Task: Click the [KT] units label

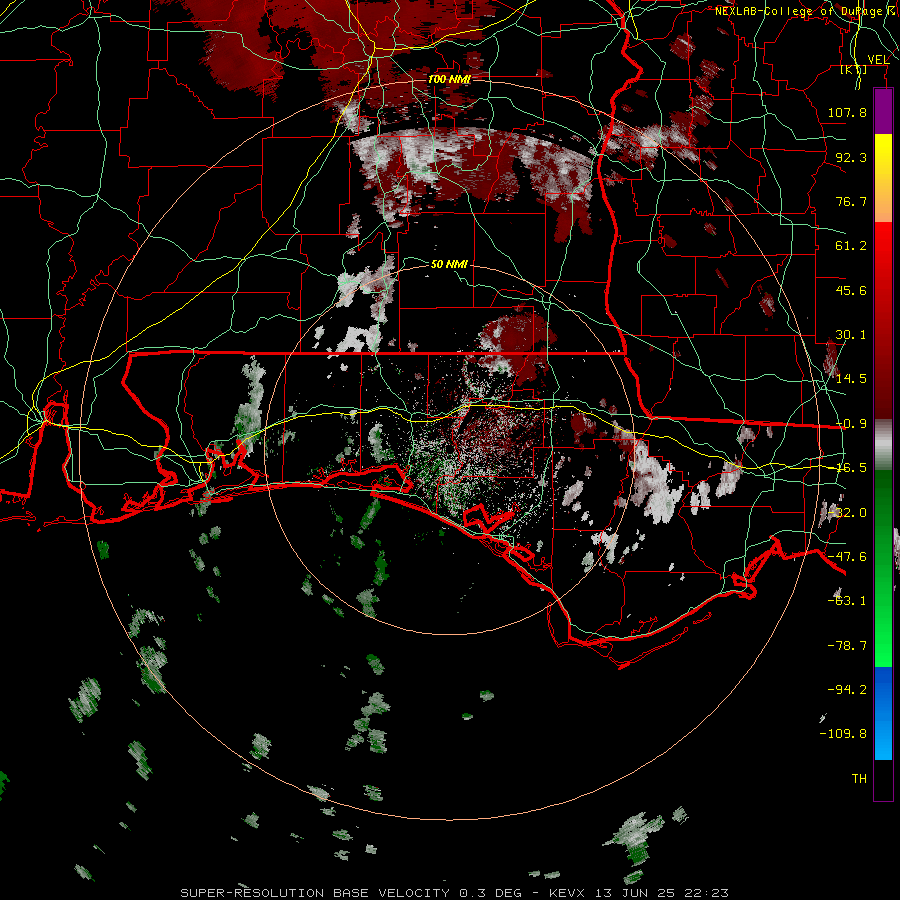Action: point(854,69)
